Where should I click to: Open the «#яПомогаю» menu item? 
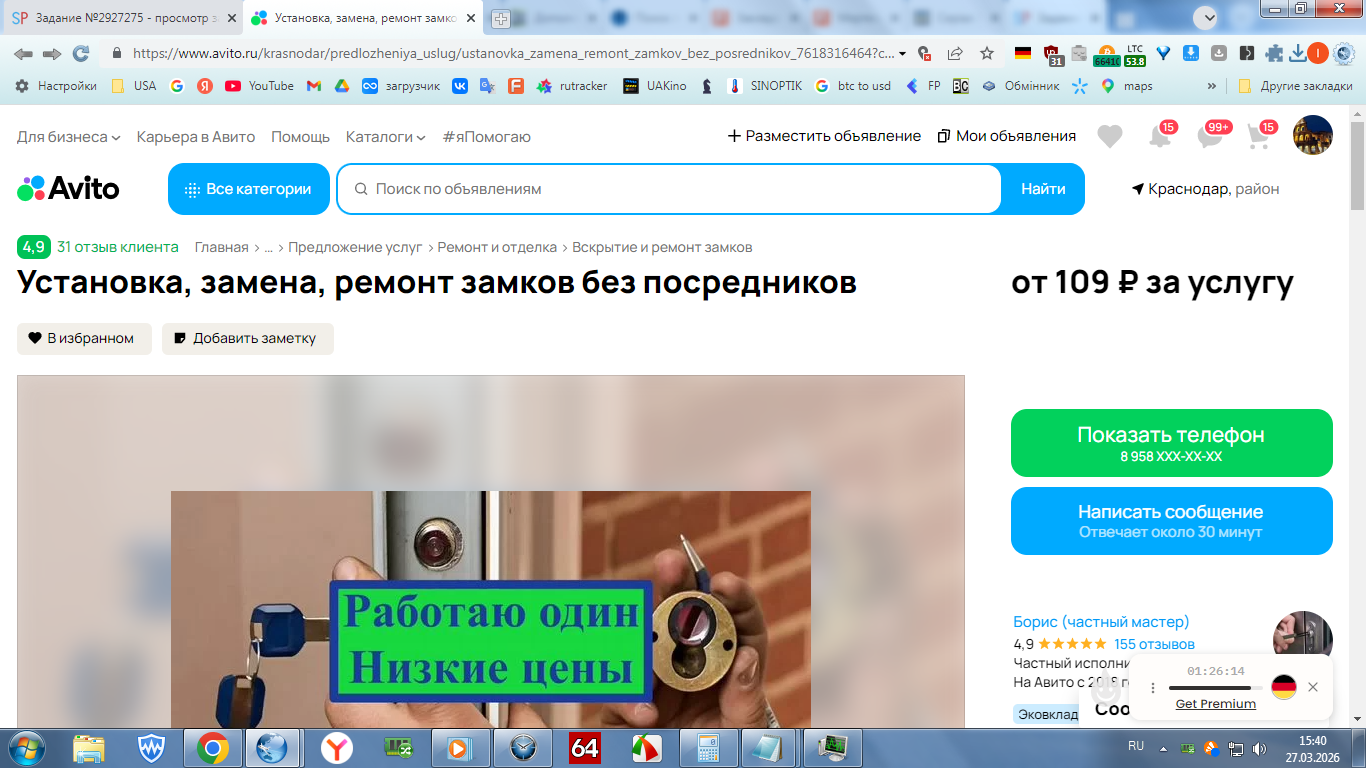[486, 136]
